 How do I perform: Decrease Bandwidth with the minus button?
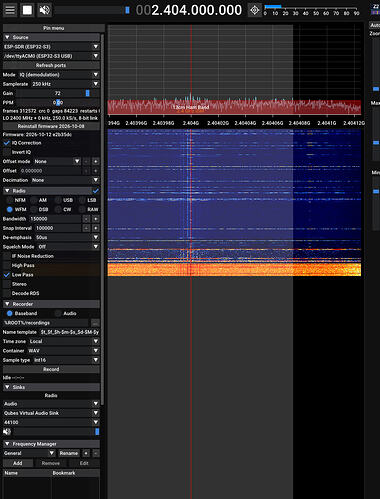tap(86, 219)
